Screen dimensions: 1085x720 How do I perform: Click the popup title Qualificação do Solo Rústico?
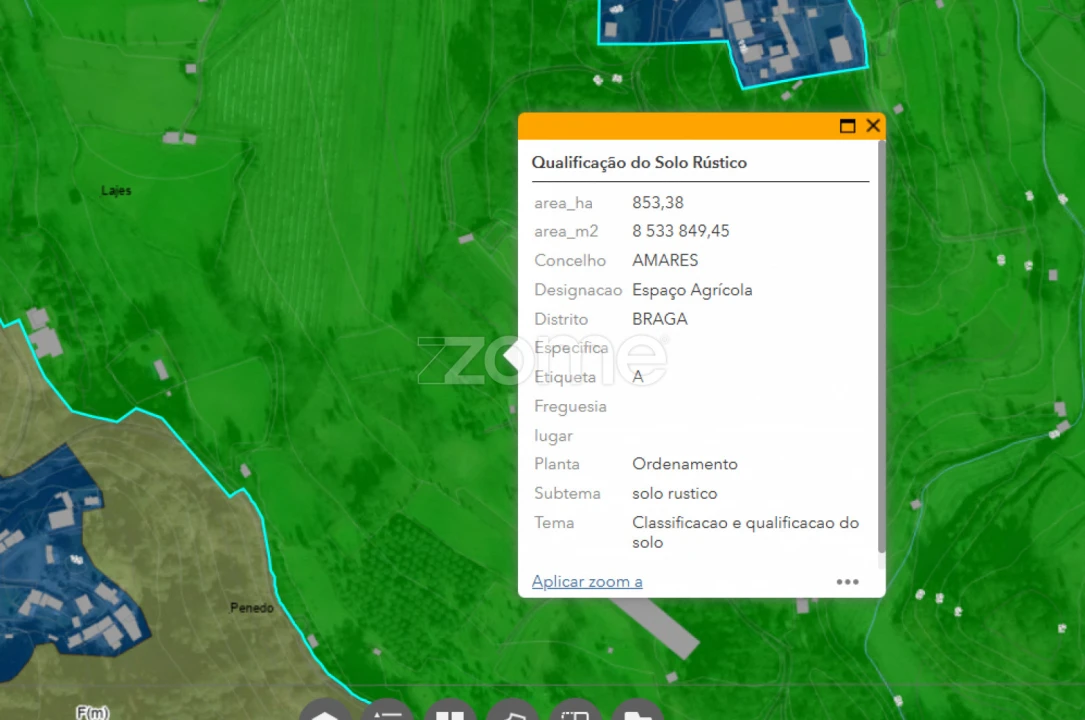pyautogui.click(x=641, y=162)
